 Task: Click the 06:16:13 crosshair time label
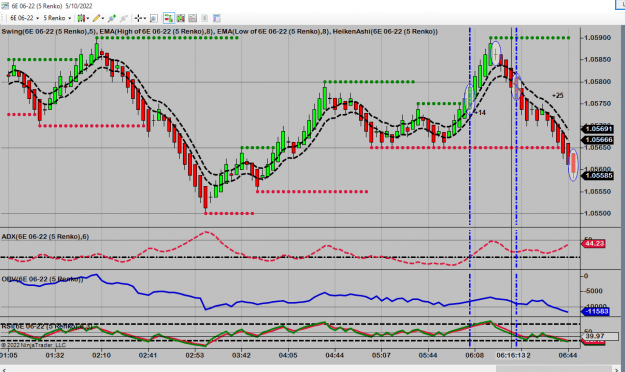[511, 355]
